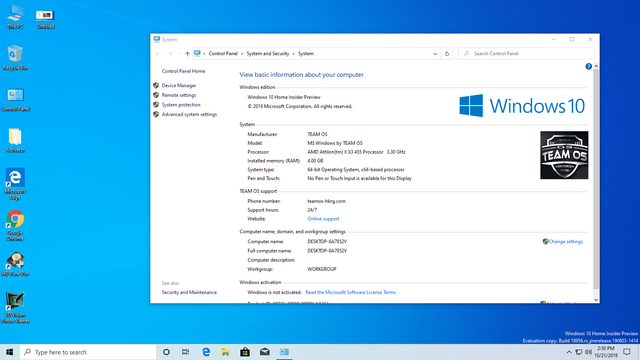The width and height of the screenshot is (640, 360).
Task: Click System in the breadcrumb path
Action: point(306,53)
